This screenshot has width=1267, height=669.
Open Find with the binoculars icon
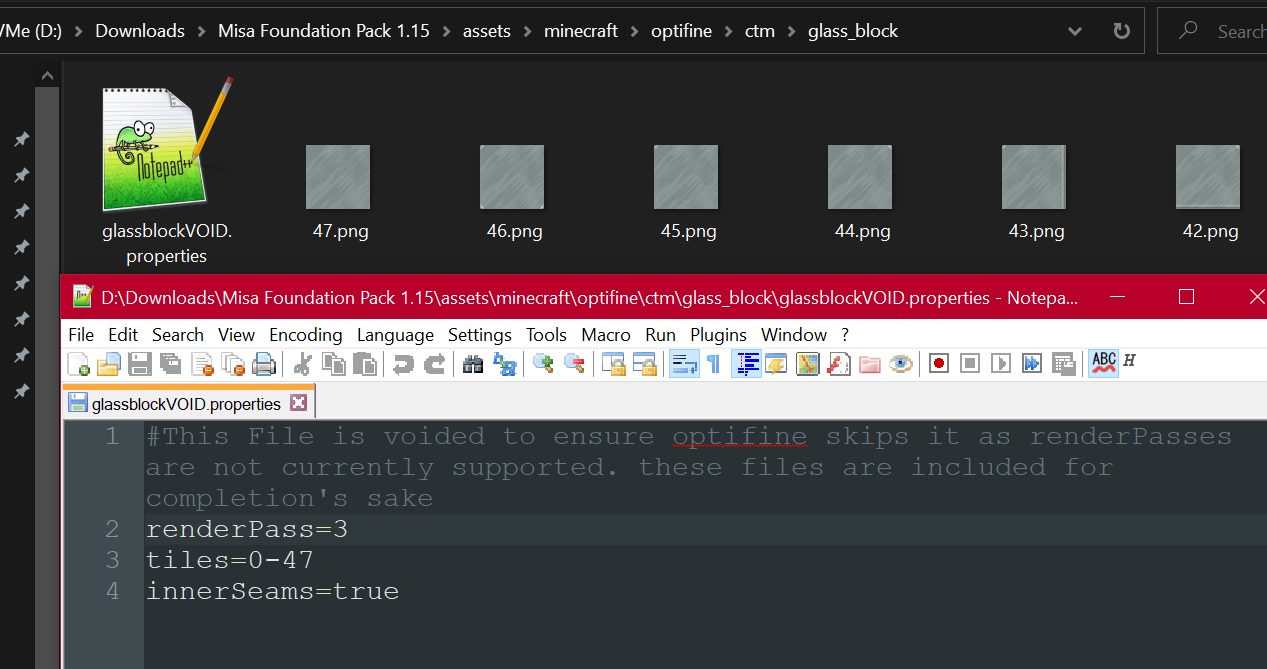472,363
